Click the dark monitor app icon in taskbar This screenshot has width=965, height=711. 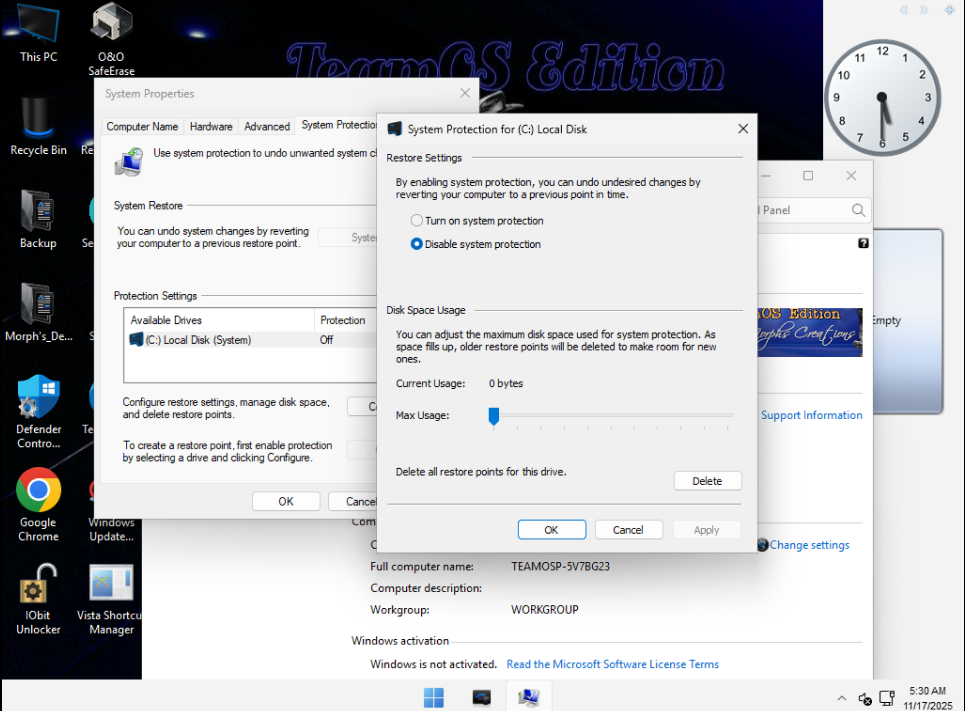pos(481,697)
